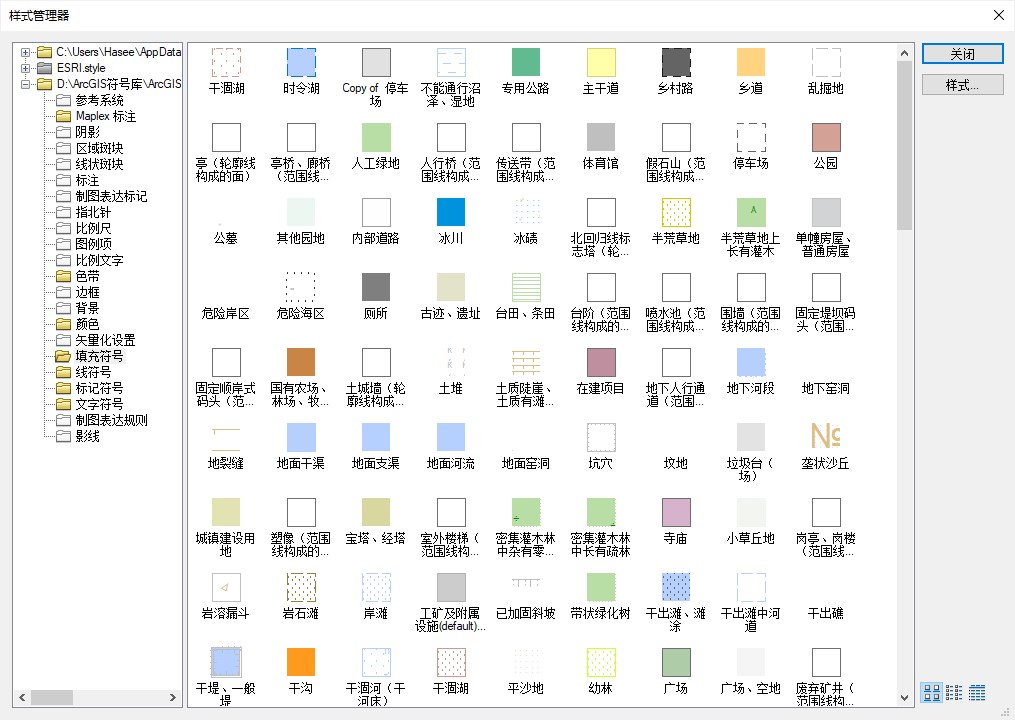Select the 厕所 dark gray symbol
Screen dimensions: 1015x720
pos(376,287)
